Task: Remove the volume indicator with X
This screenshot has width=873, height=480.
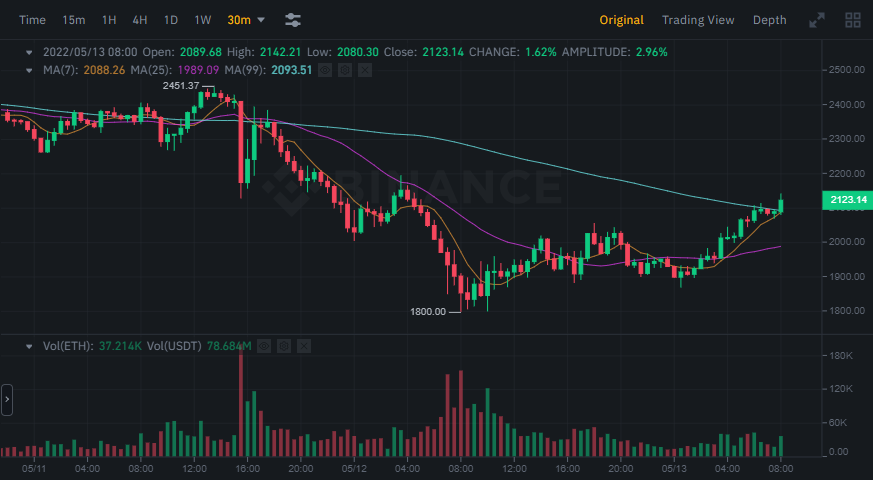Action: coord(304,346)
